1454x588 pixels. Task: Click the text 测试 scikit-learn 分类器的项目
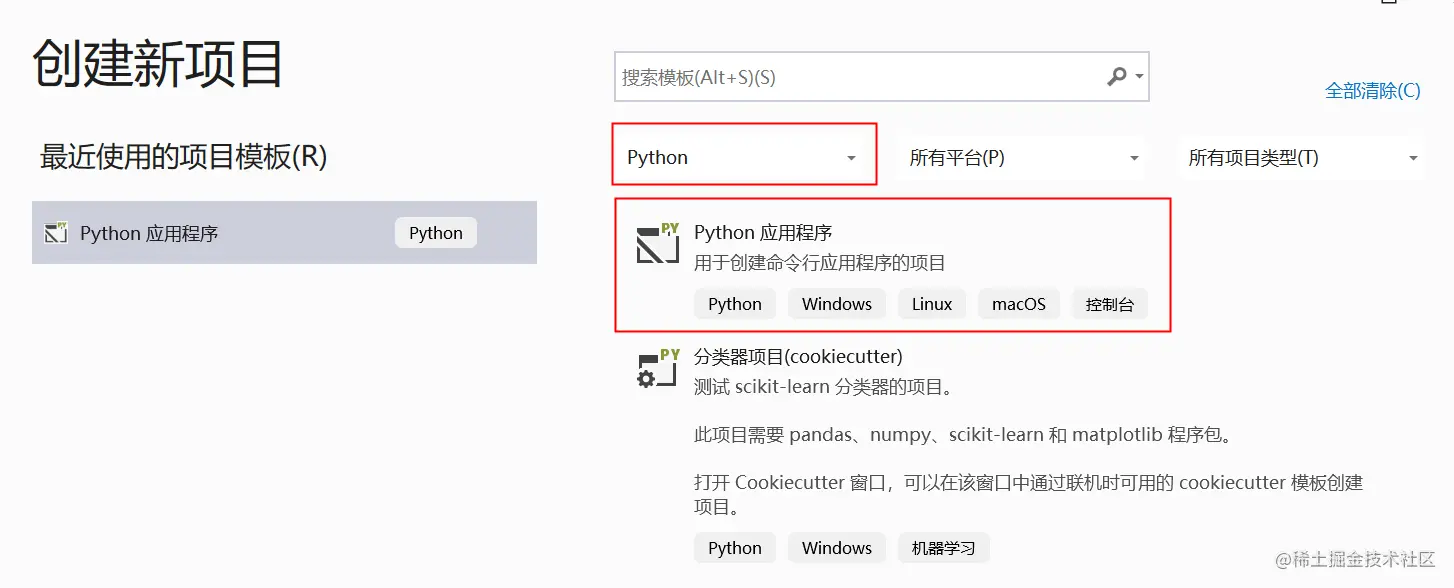824,387
